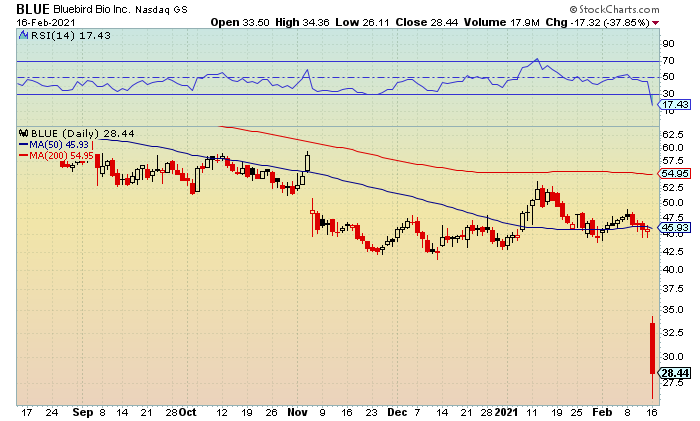This screenshot has height=421, width=700.
Task: Click the 30.0 price axis label
Action: tap(673, 356)
